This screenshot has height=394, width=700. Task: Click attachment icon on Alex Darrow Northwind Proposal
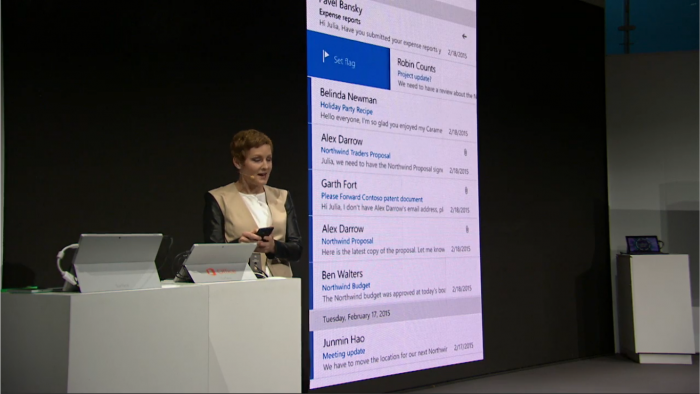(467, 229)
